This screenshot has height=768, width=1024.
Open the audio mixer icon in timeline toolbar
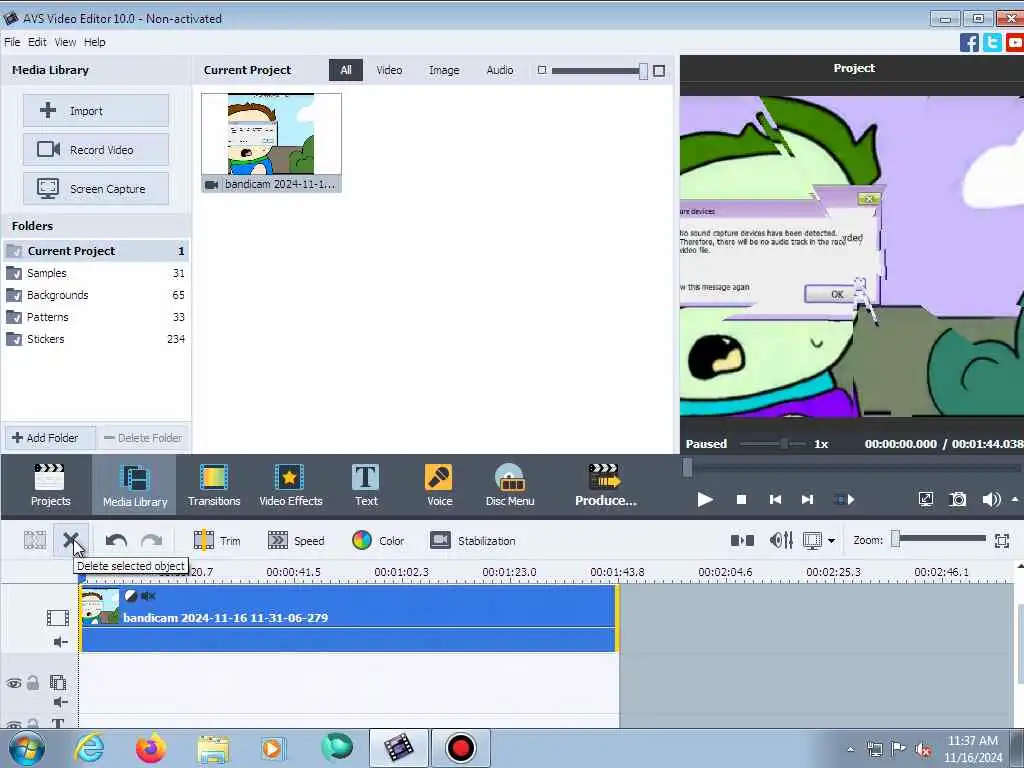[x=780, y=540]
